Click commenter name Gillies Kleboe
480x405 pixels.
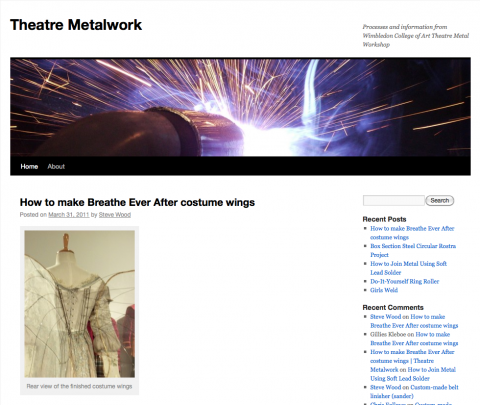click(388, 334)
